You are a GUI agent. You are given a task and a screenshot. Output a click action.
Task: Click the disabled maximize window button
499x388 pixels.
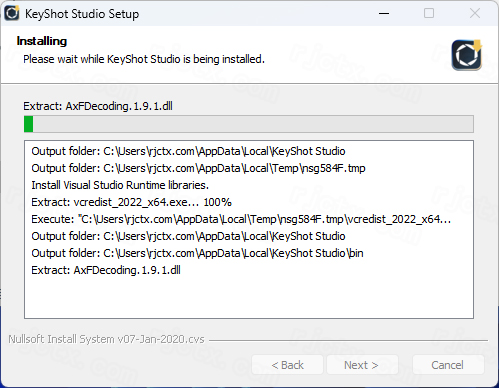pos(429,13)
